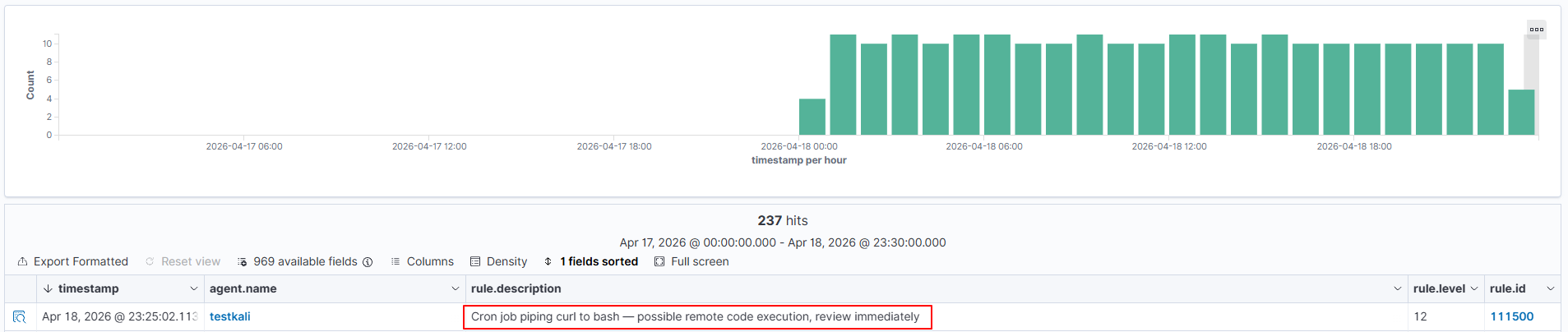Open the 1 fields sorted menu
Image resolution: width=1568 pixels, height=332 pixels.
[x=590, y=261]
